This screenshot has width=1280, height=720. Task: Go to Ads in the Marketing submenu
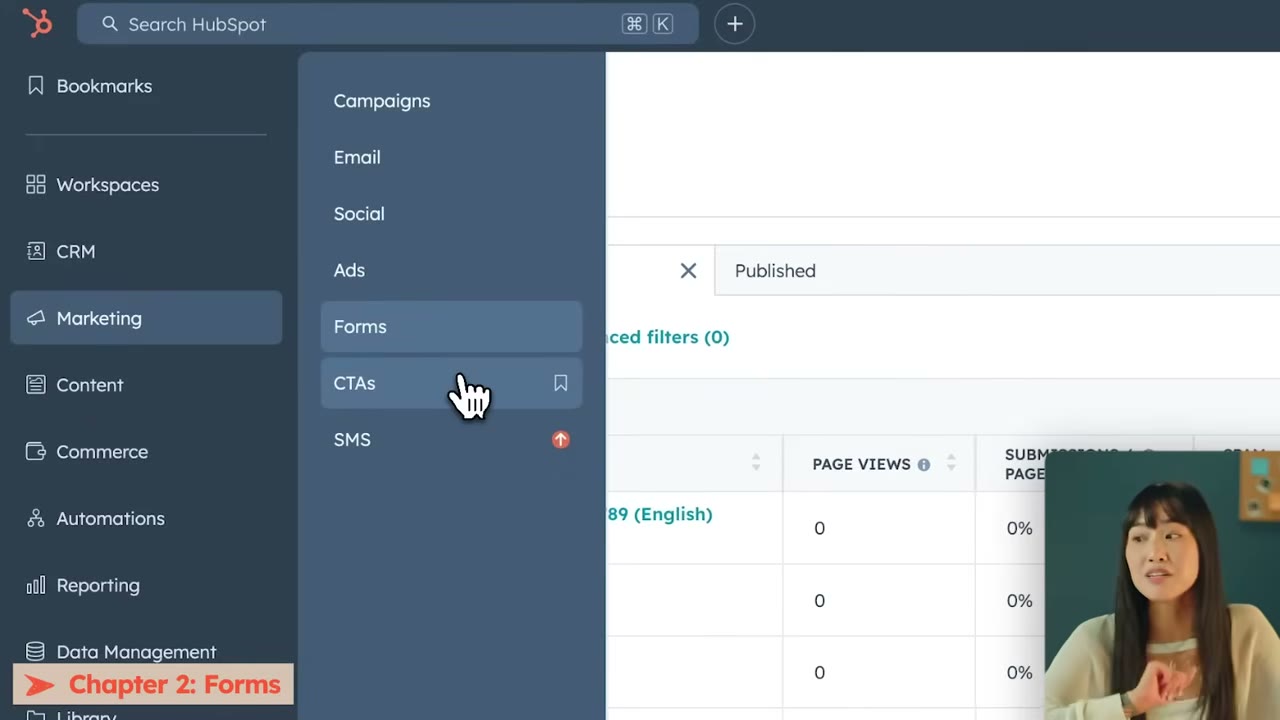click(x=451, y=270)
